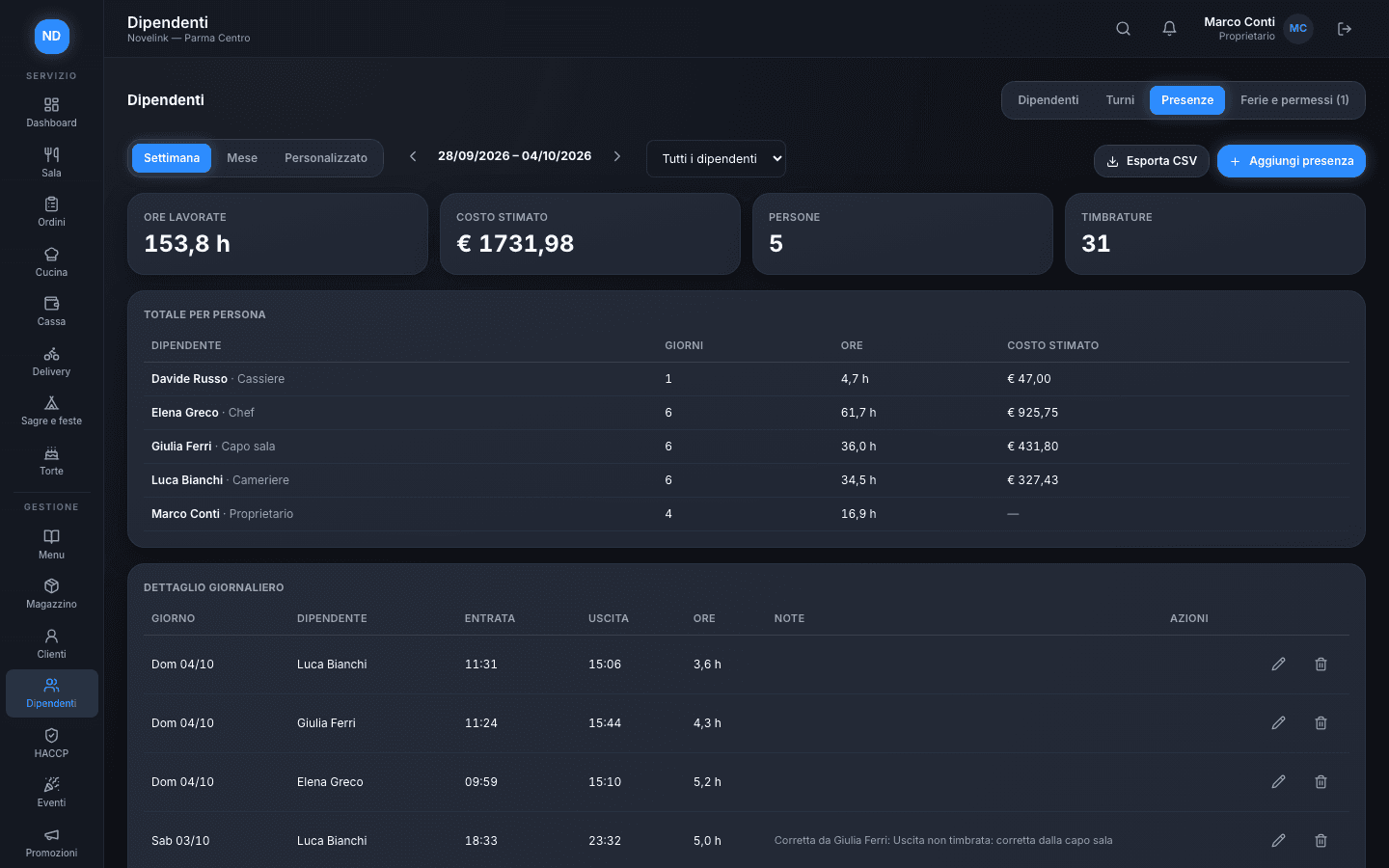
Task: Open Sagre e feste section
Action: (x=51, y=410)
